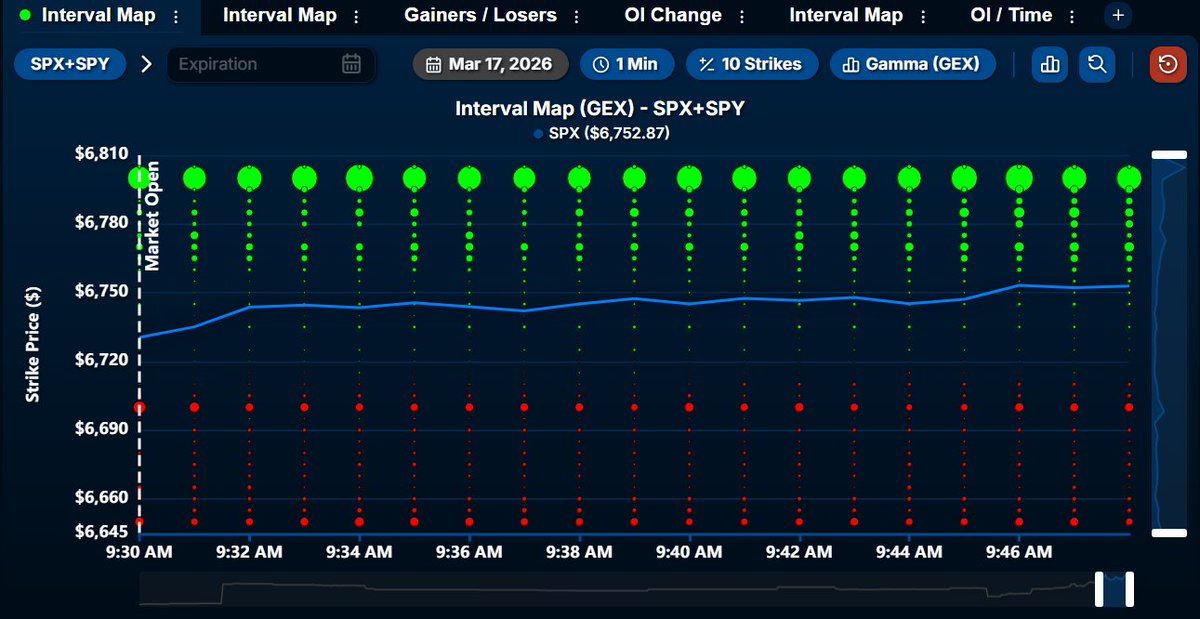Grab the top handle of vertical price slider
The height and width of the screenshot is (619, 1200).
(x=1168, y=155)
